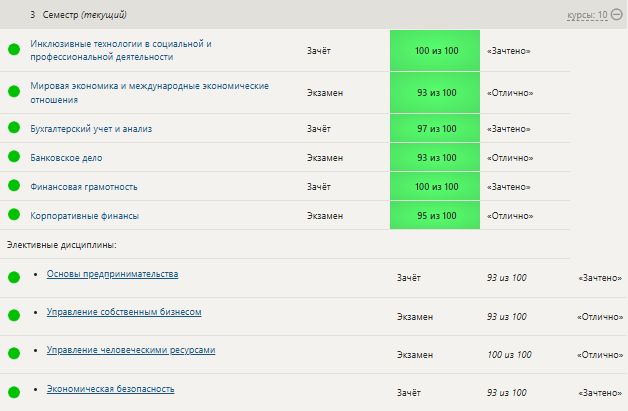This screenshot has width=628, height=411.
Task: Follow the «Управление человеческими ресурсами» link
Action: tap(131, 350)
